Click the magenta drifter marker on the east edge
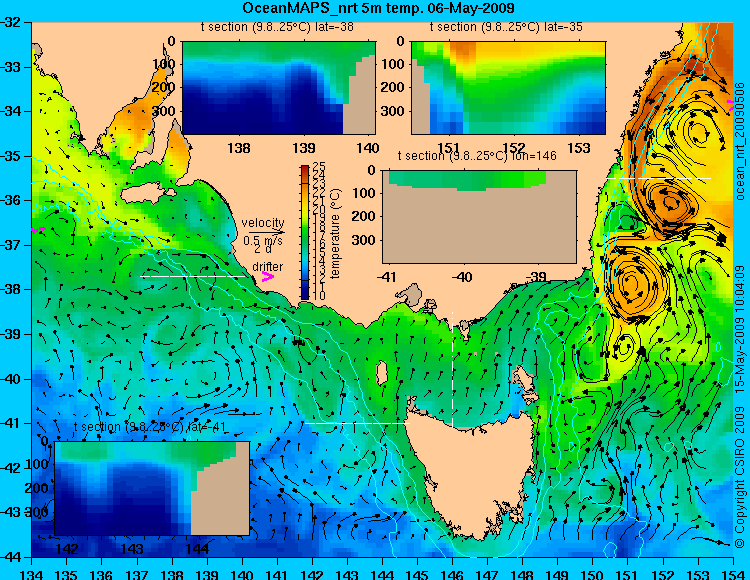The width and height of the screenshot is (750, 580). (730, 105)
